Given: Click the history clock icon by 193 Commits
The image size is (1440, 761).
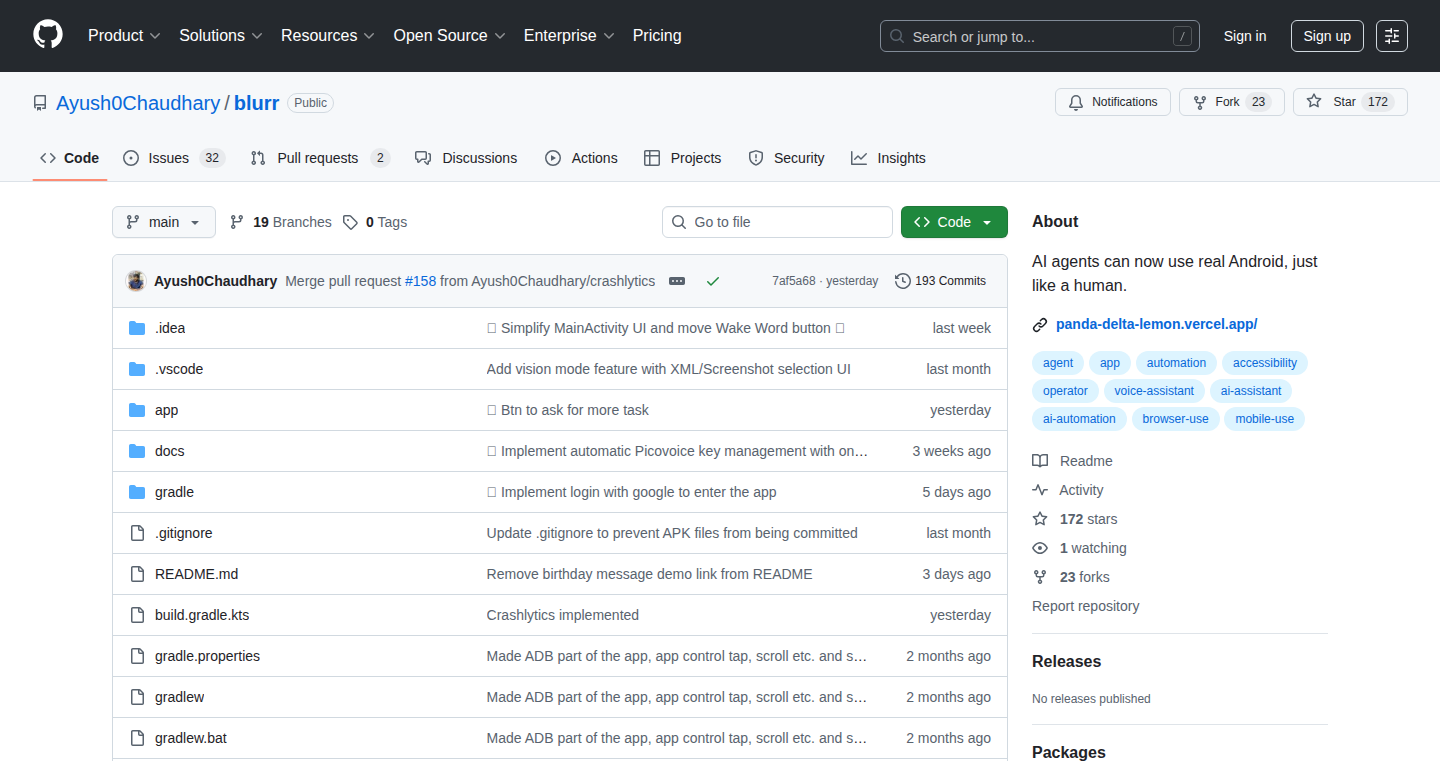Looking at the screenshot, I should tap(903, 281).
